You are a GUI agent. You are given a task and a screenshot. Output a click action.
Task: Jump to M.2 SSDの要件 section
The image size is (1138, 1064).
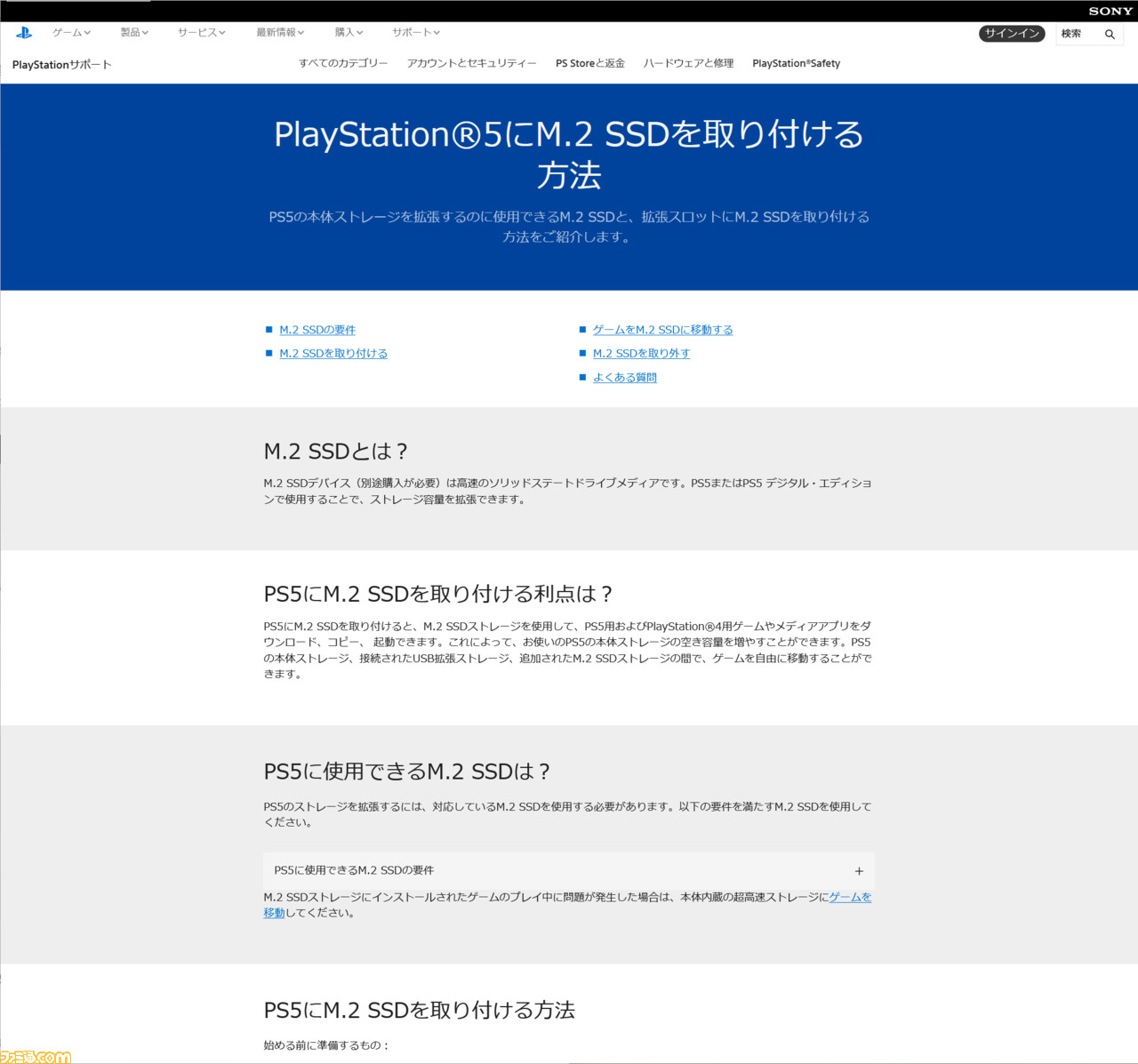(317, 330)
